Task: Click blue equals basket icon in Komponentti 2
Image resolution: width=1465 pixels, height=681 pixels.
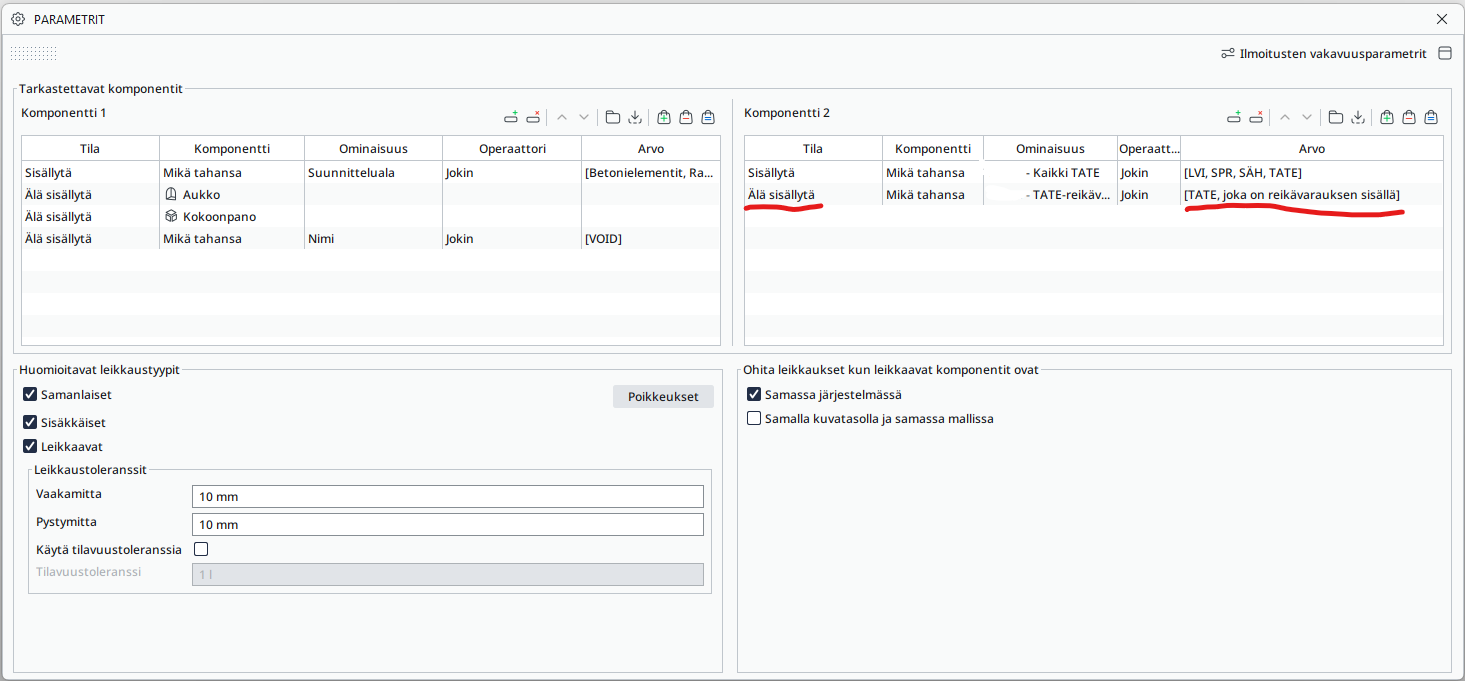Action: tap(1431, 117)
